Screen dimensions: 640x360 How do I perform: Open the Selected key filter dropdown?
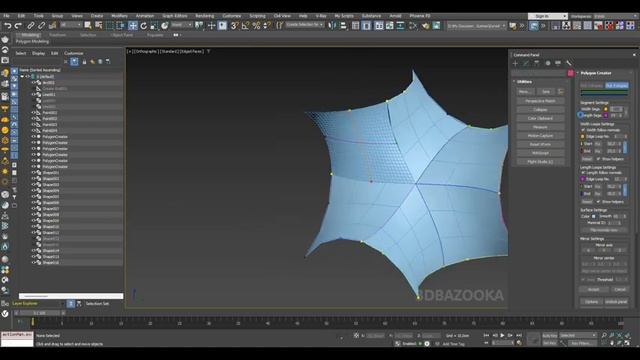click(578, 335)
